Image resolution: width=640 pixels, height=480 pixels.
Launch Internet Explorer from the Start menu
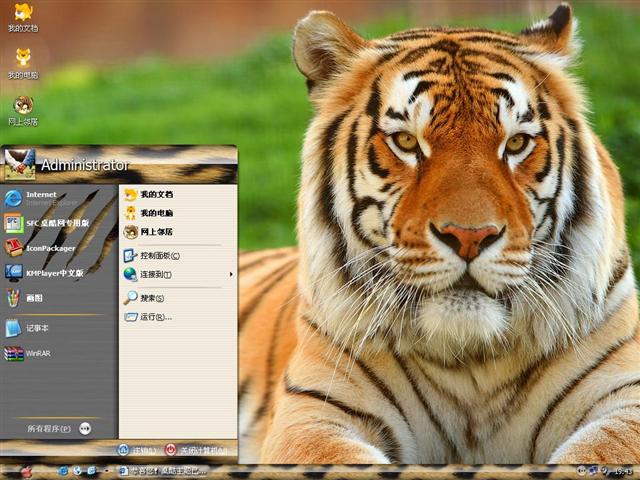pos(41,198)
